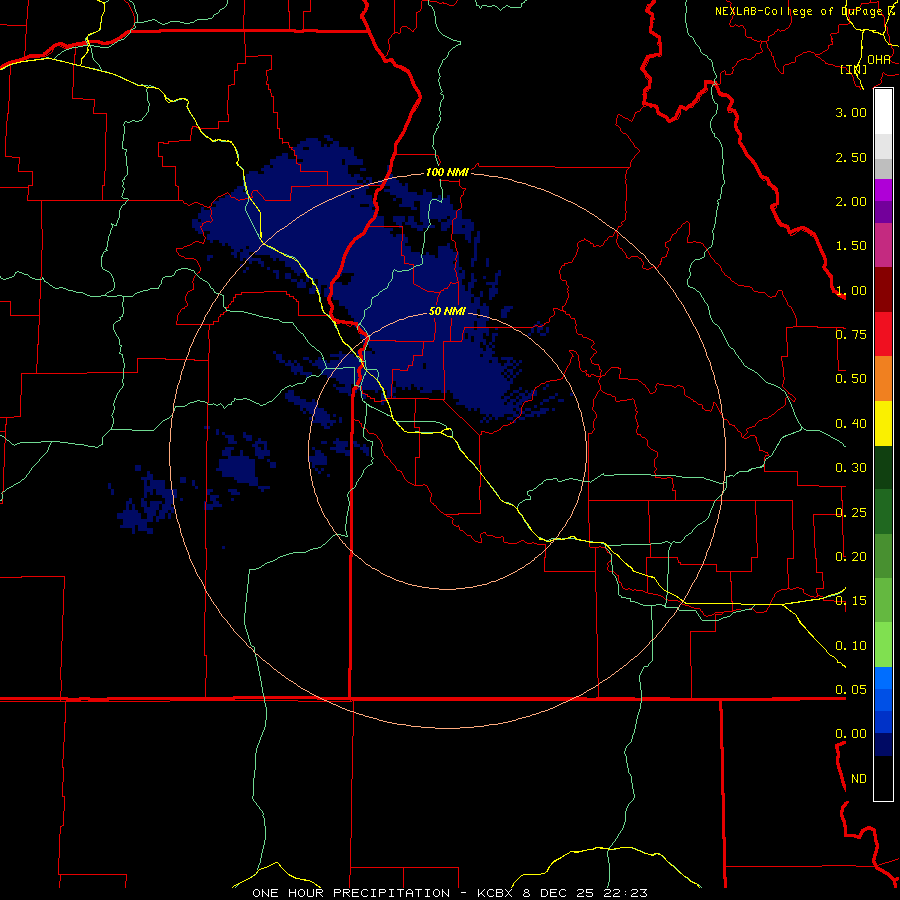Click the 0.15 legend value
This screenshot has width=900, height=900.
coord(851,601)
